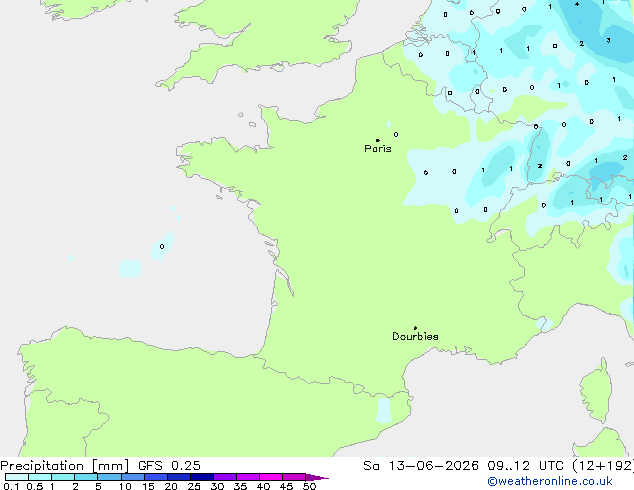Click legend scale value 0.1
Image resolution: width=634 pixels, height=490 pixels.
[11, 486]
